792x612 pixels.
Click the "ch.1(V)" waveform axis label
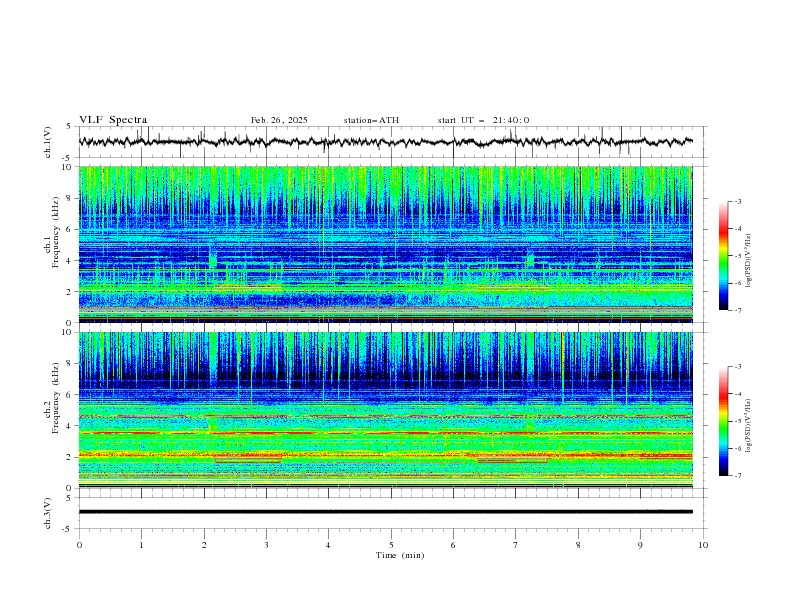(48, 142)
